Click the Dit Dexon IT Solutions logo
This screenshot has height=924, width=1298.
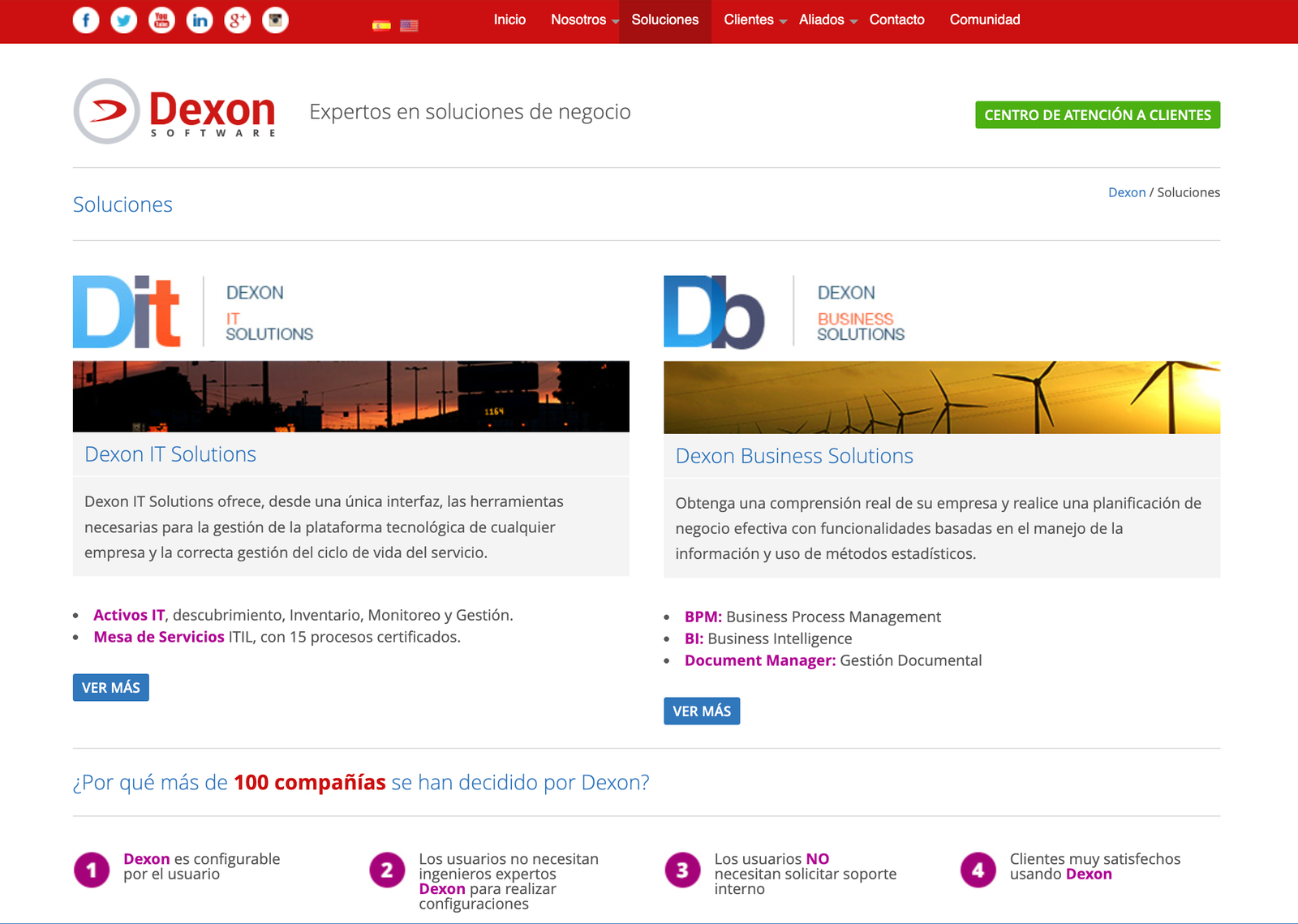click(x=193, y=312)
